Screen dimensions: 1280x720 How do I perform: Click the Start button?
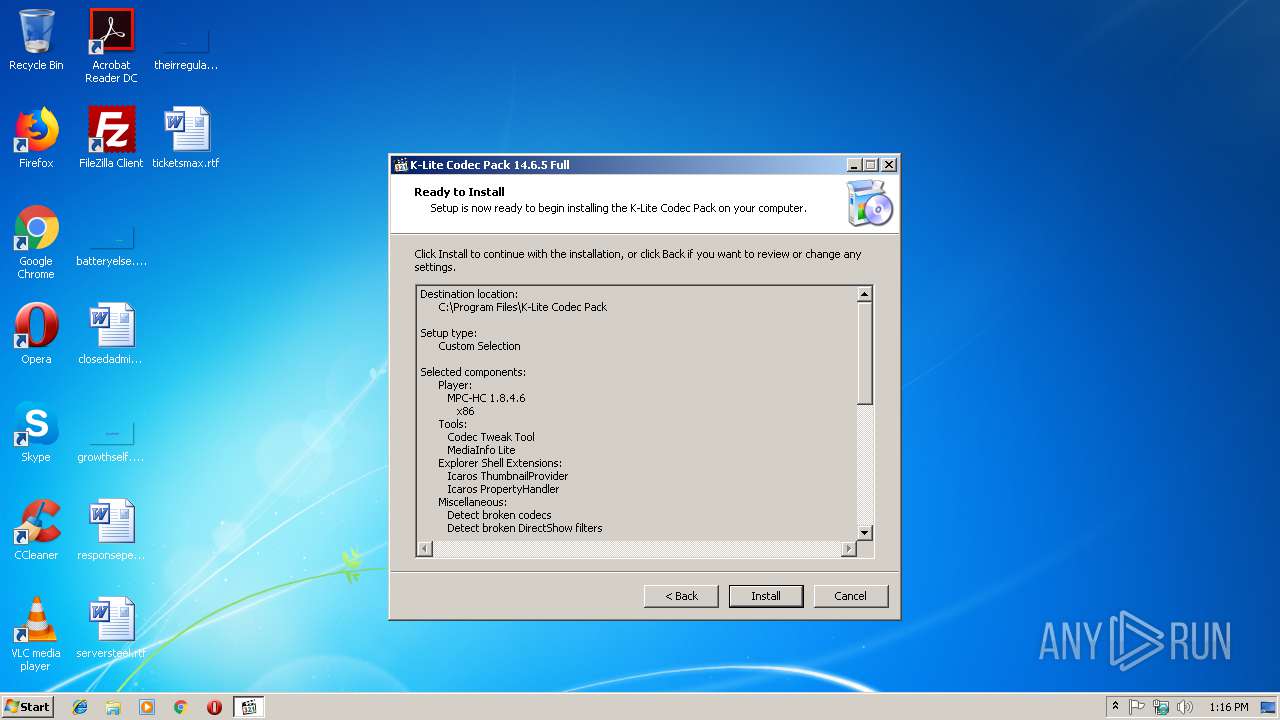coord(27,707)
